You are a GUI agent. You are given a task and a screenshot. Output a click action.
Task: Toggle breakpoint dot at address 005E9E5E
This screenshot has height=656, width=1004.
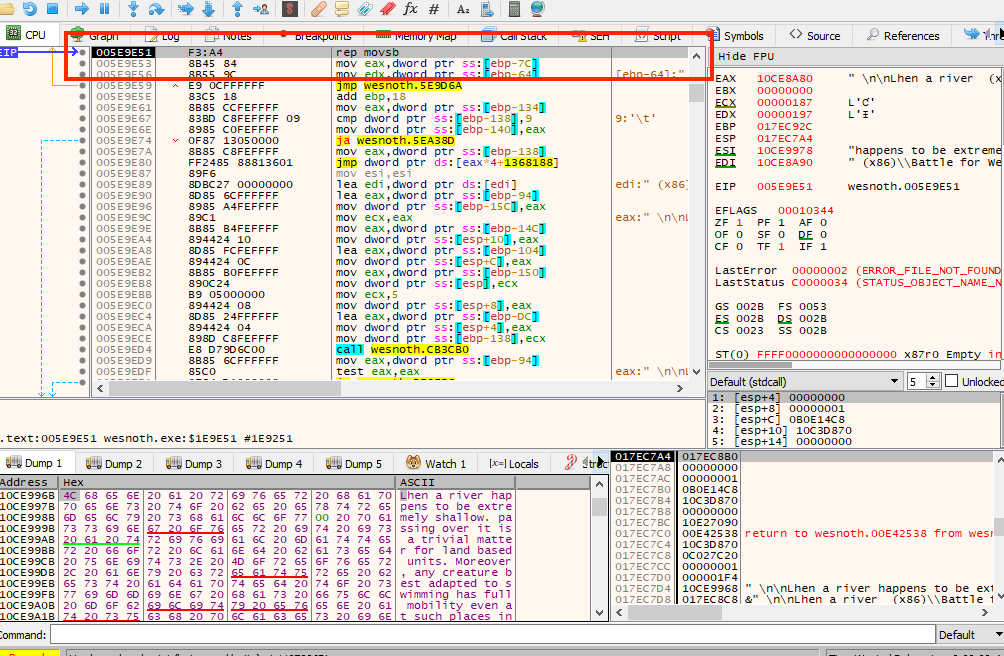82,97
